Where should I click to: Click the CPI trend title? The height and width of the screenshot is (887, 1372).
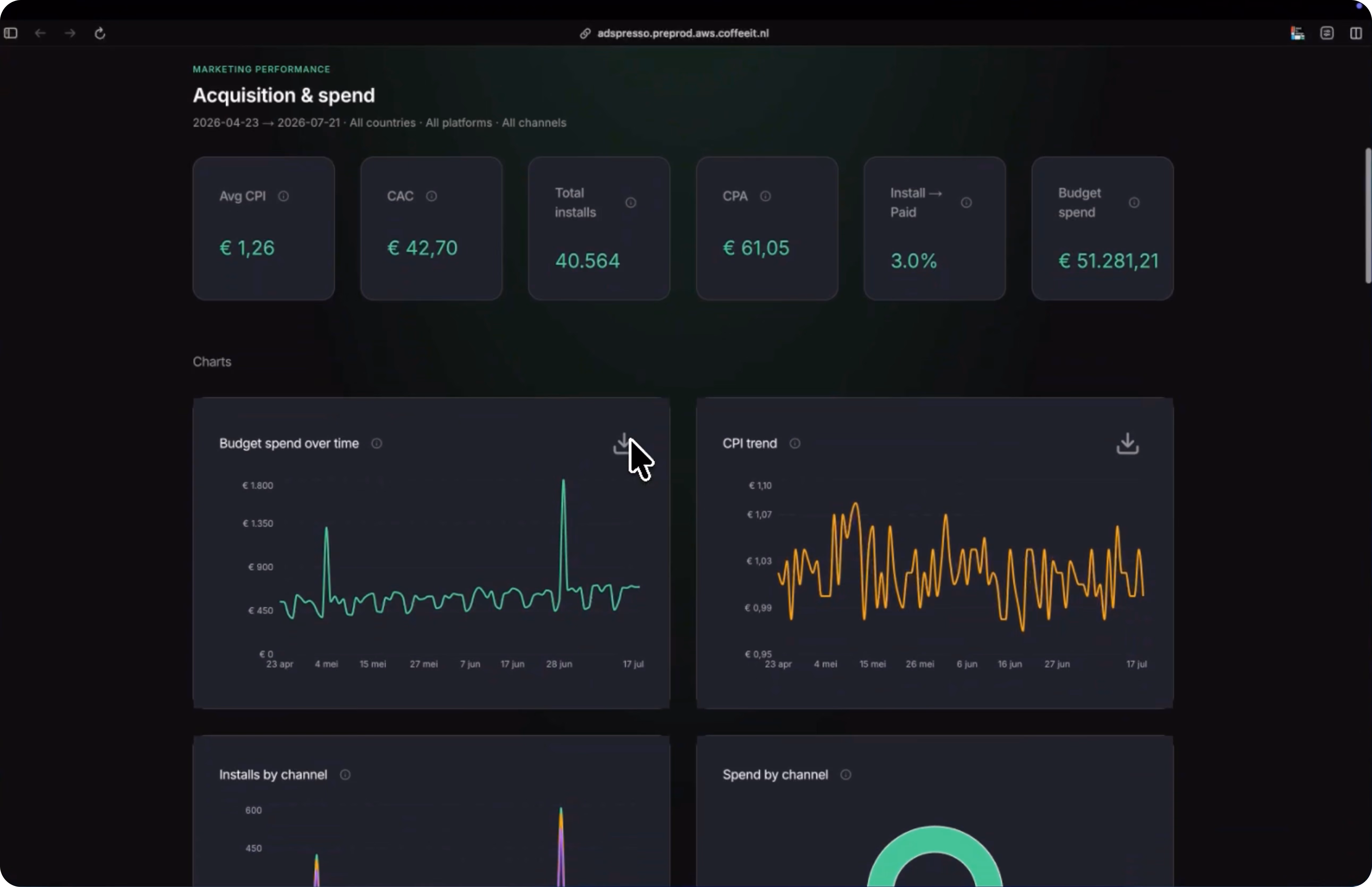[749, 443]
